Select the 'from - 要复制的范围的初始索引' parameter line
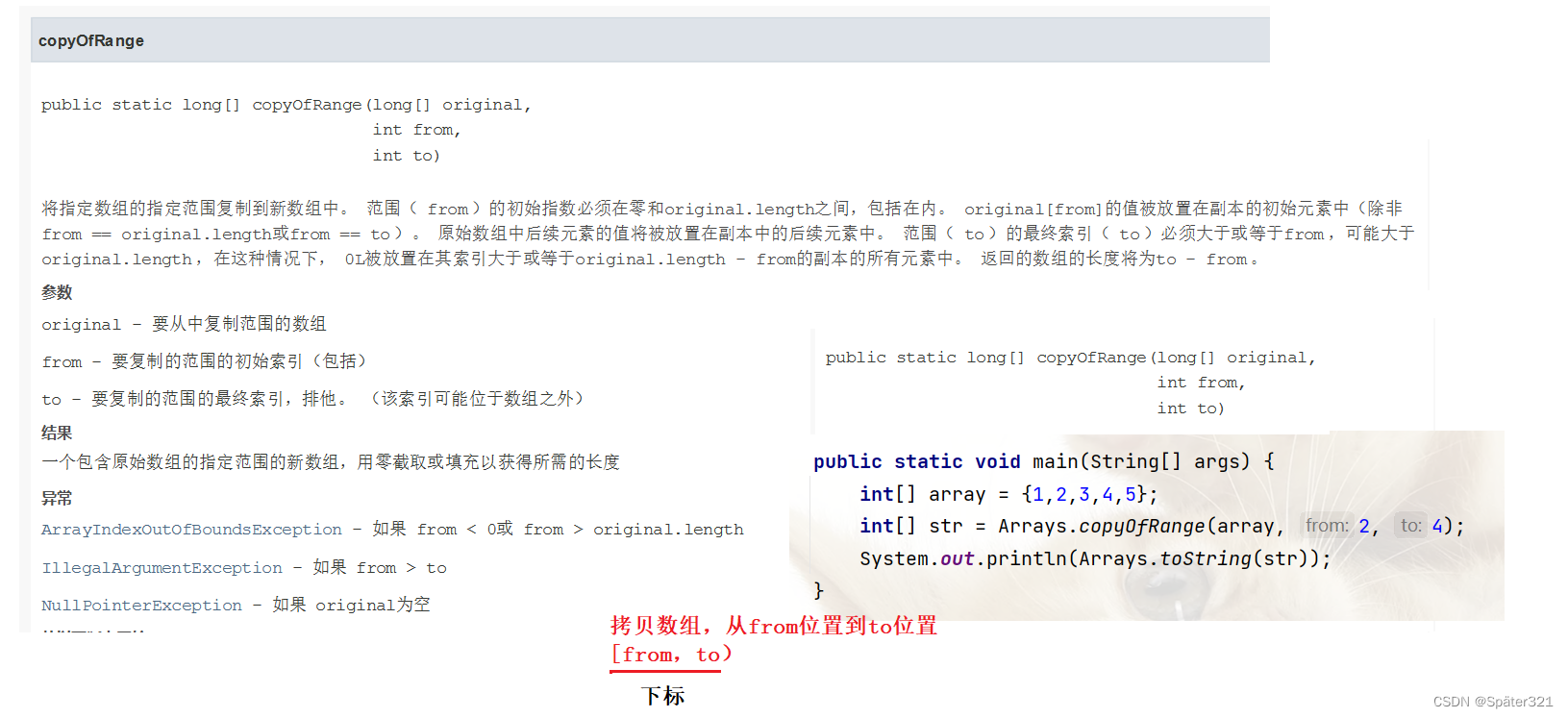The image size is (1568, 718). point(204,361)
